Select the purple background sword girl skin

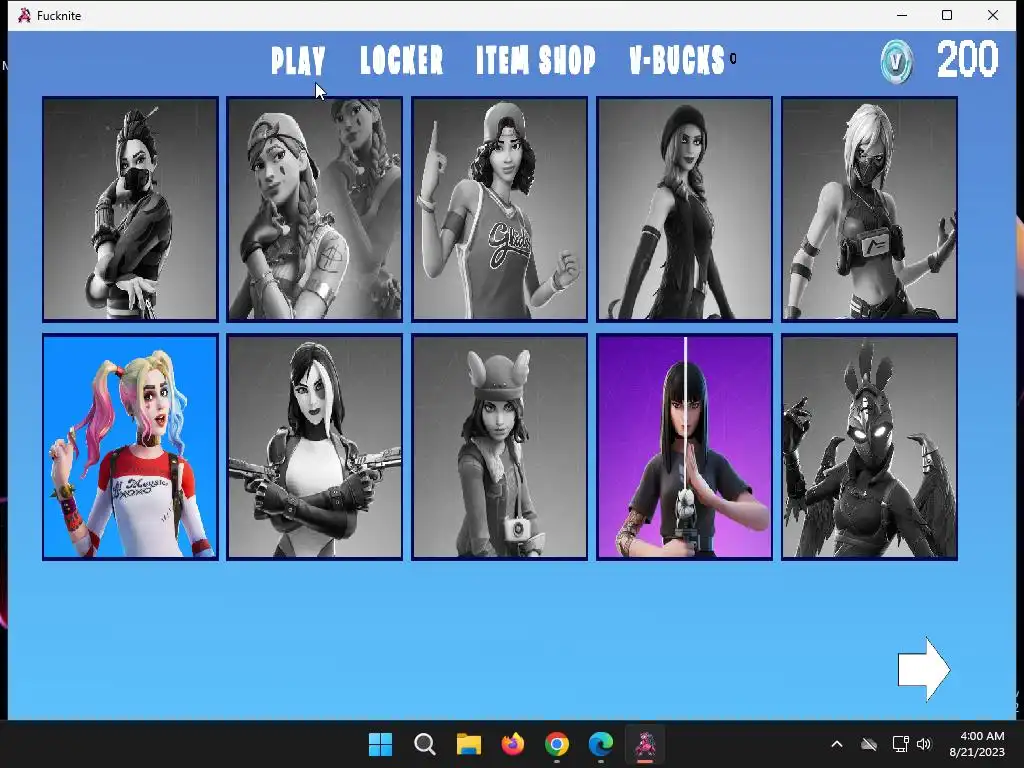[x=684, y=447]
